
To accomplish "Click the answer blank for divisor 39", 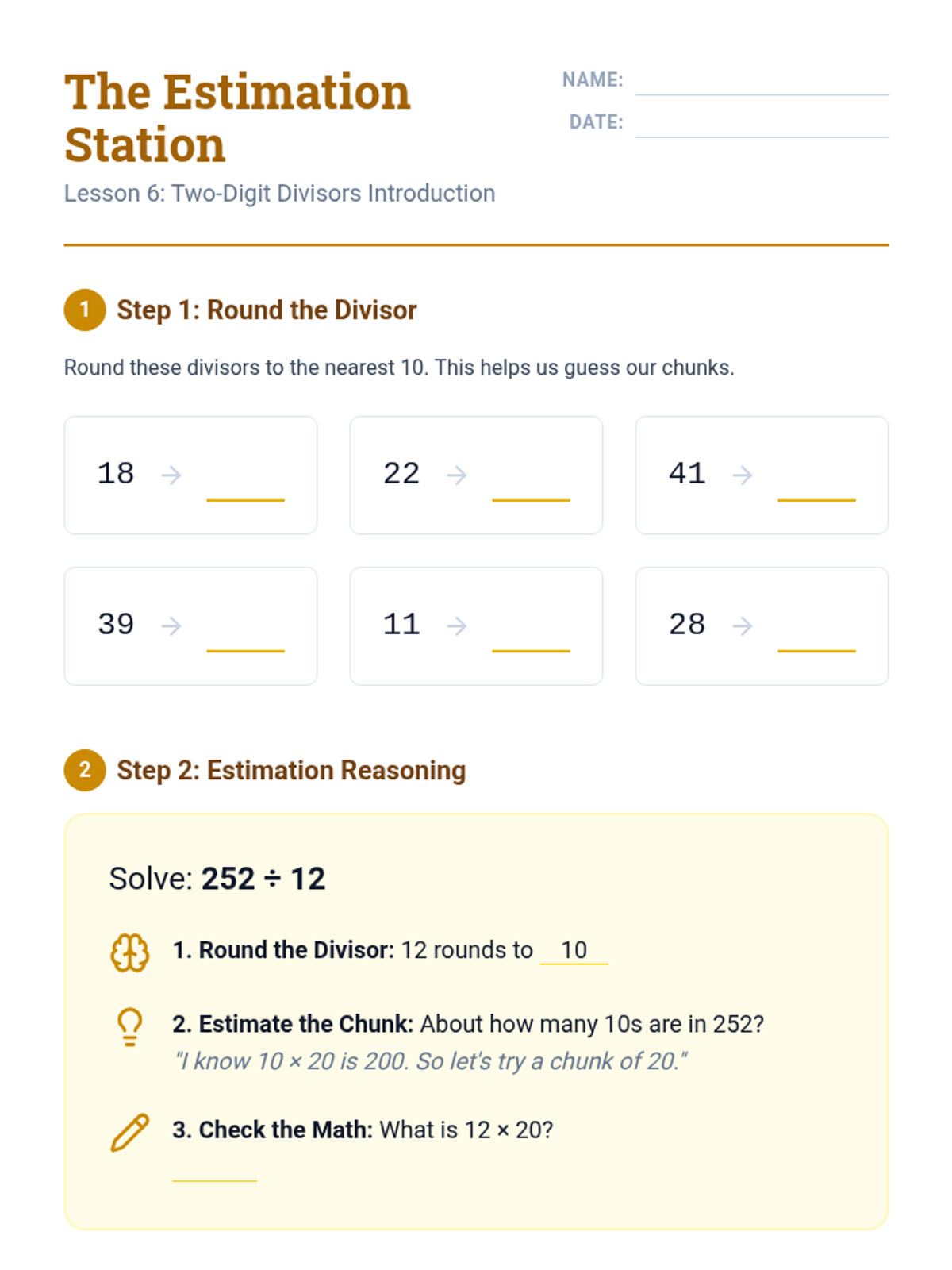I will pos(245,635).
